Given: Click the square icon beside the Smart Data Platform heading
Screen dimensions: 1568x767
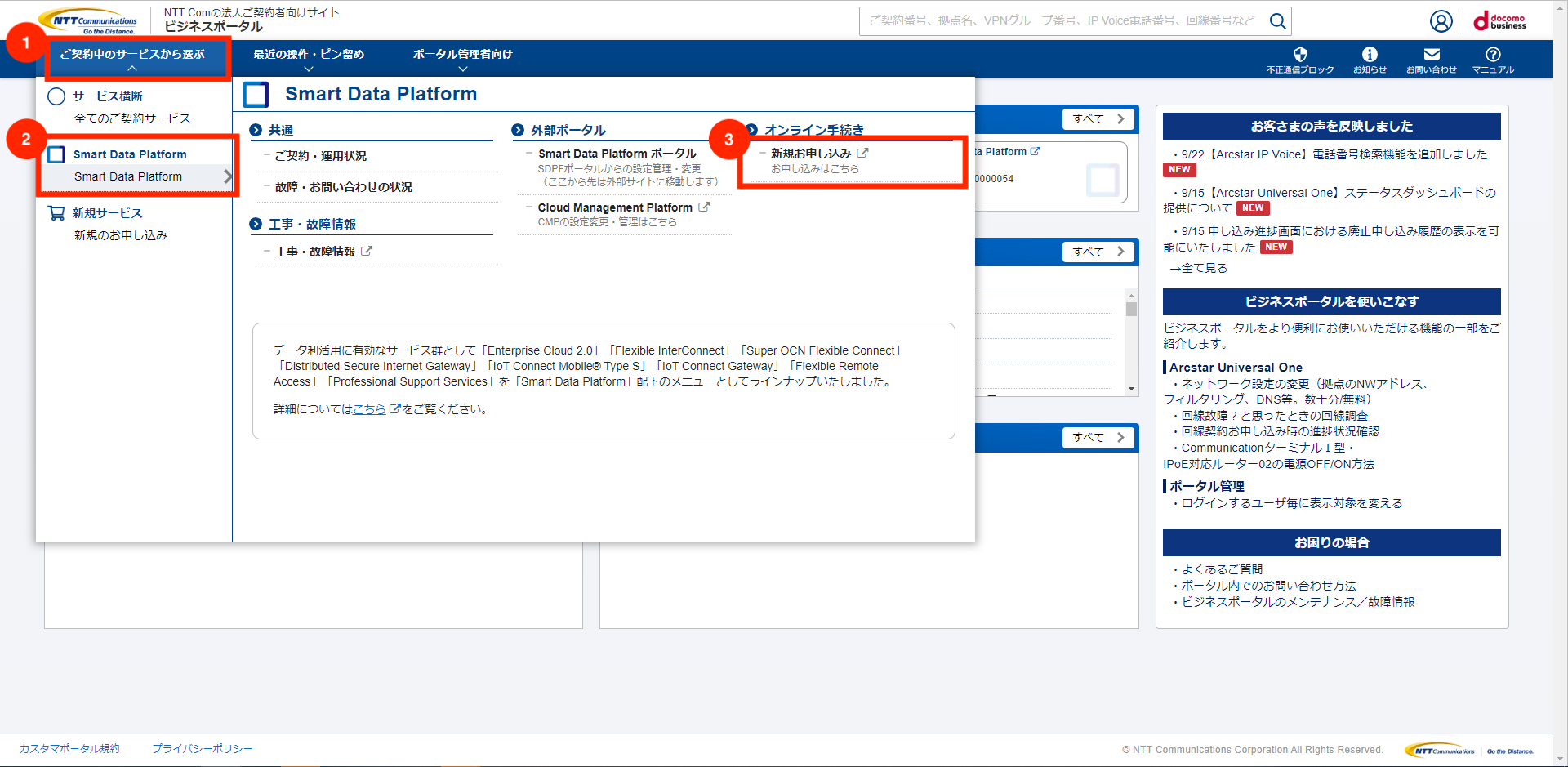Looking at the screenshot, I should coord(256,95).
